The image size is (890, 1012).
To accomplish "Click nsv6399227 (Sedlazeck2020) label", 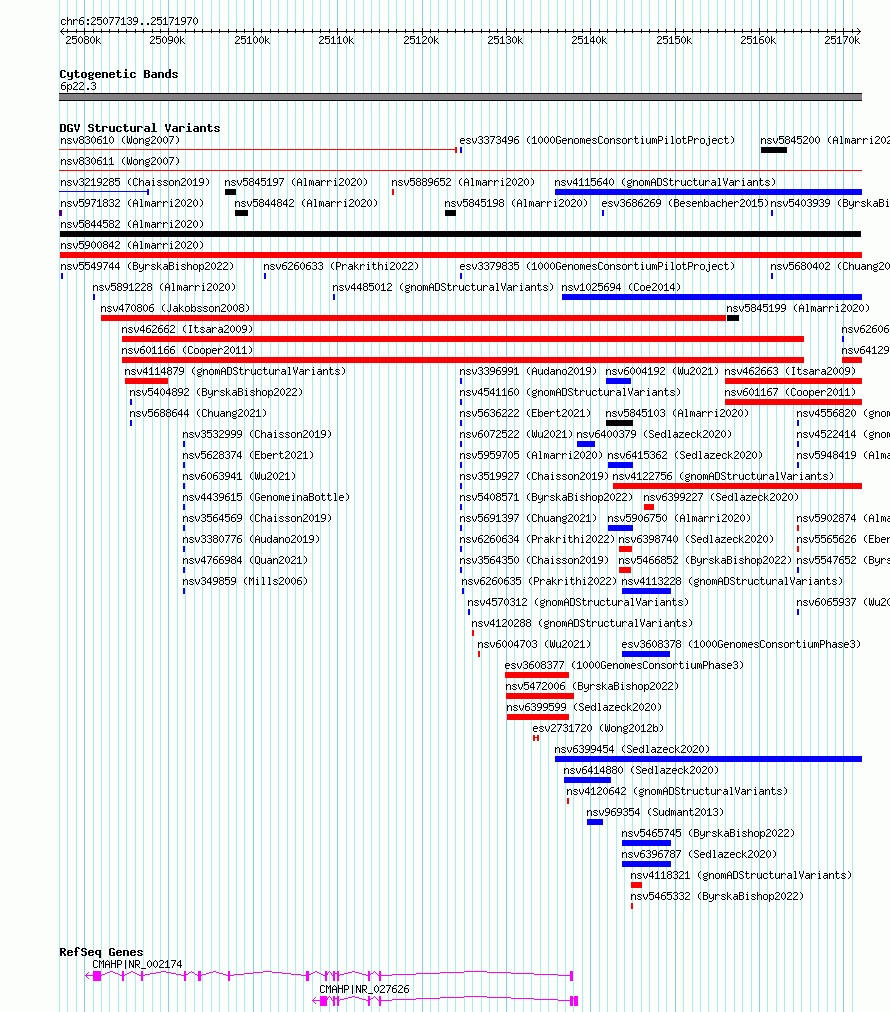I will click(721, 498).
